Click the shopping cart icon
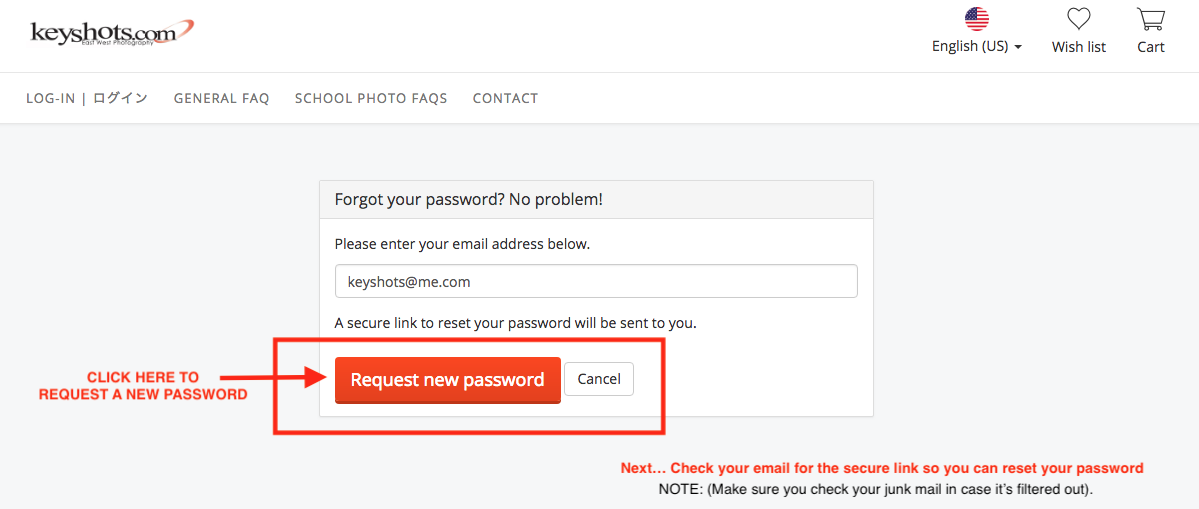The image size is (1199, 509). (1150, 18)
